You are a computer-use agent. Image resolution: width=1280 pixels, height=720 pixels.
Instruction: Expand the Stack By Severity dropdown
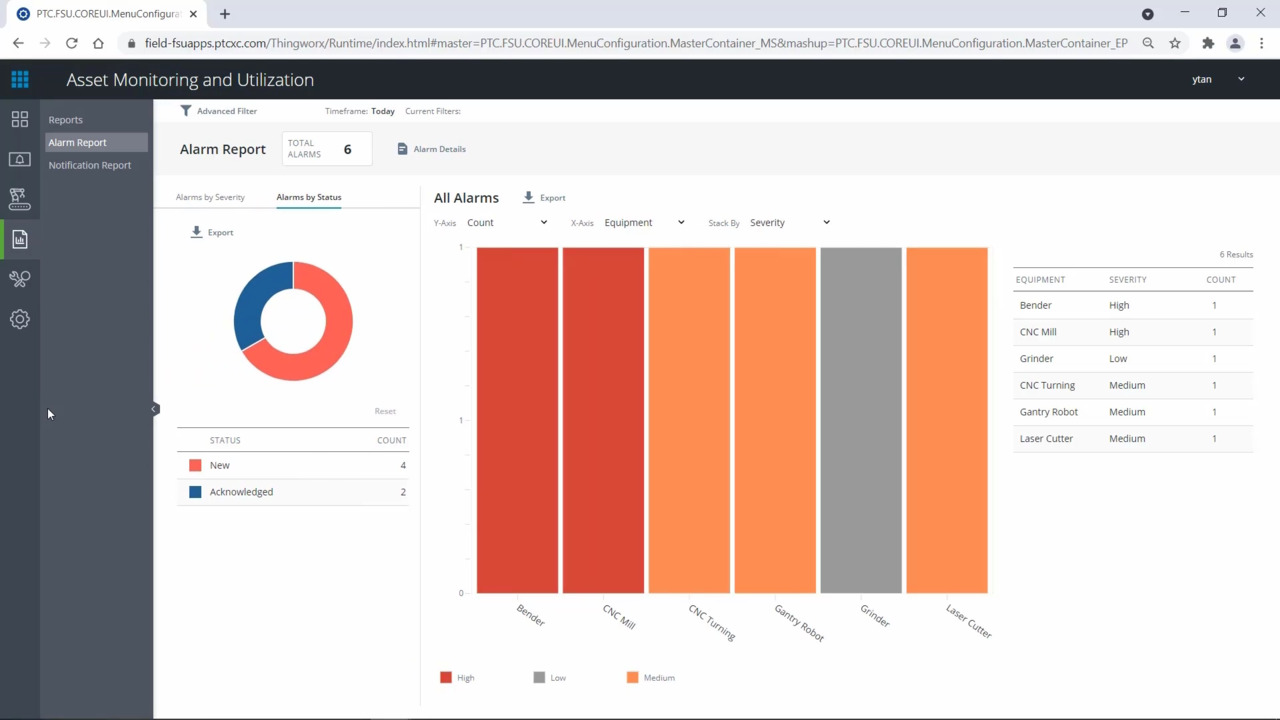825,222
